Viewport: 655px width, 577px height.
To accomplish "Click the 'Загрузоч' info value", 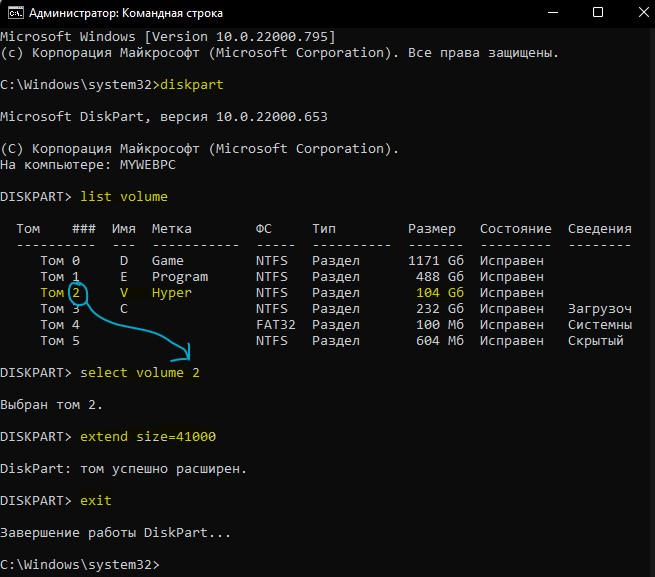I will 599,309.
